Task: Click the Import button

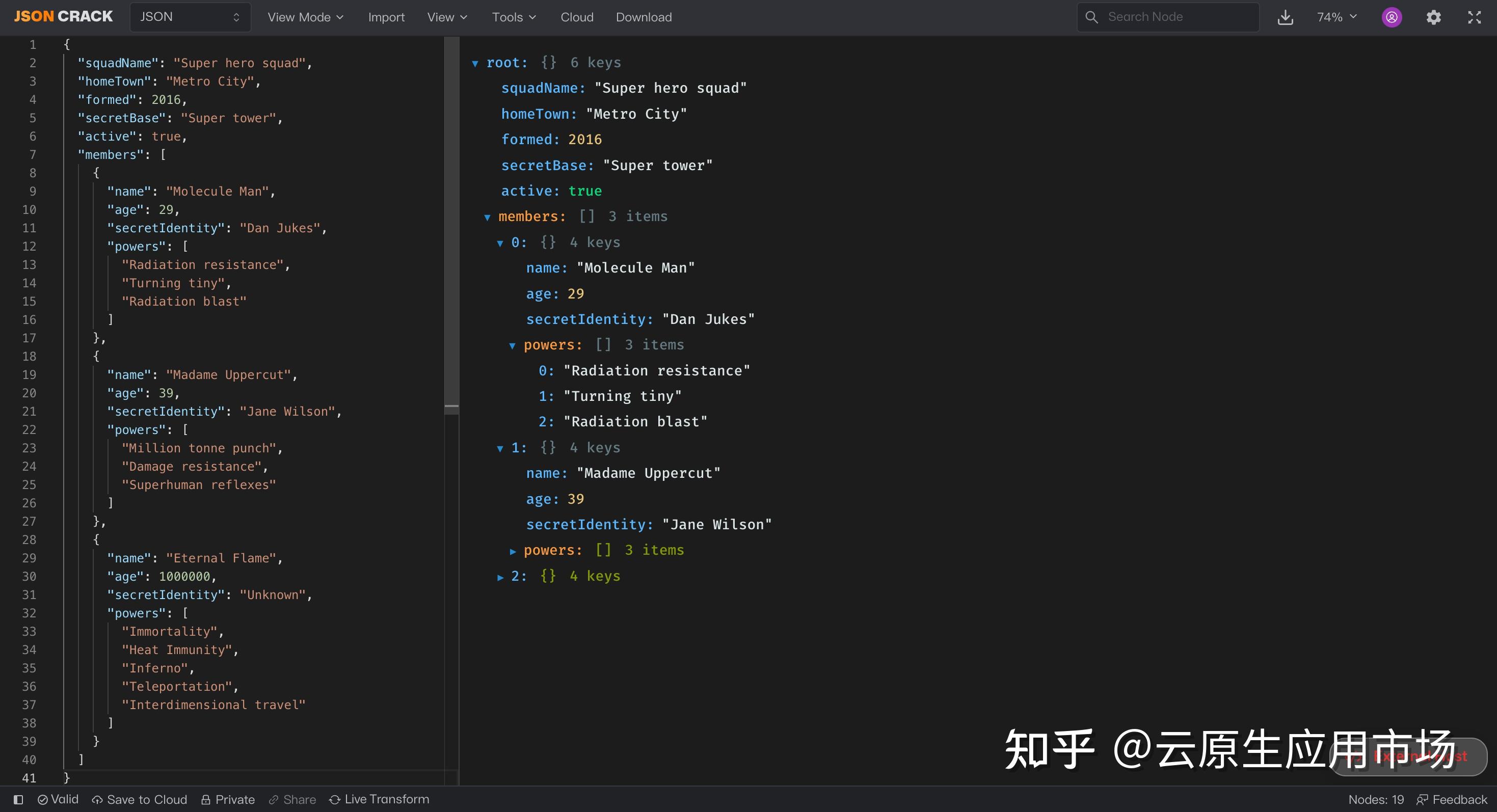Action: 386,17
